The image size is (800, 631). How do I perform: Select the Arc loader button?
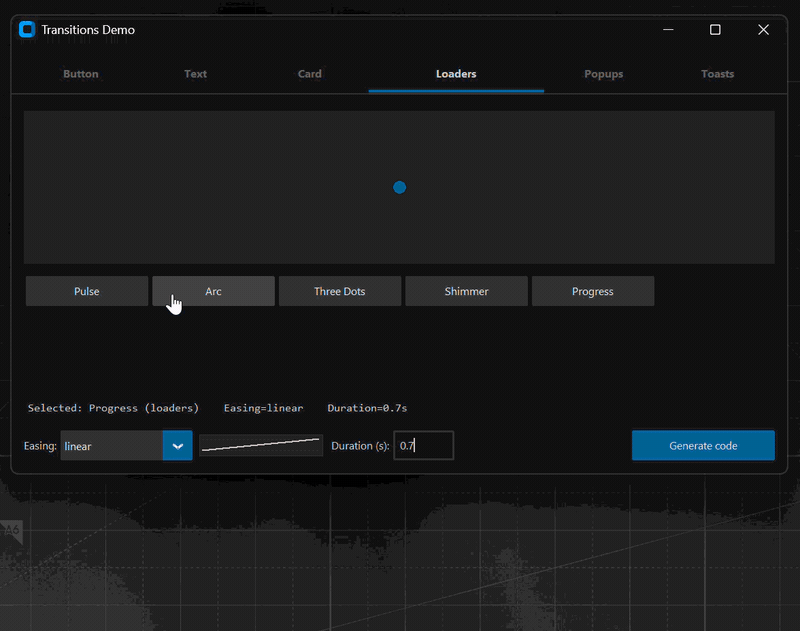pyautogui.click(x=213, y=291)
